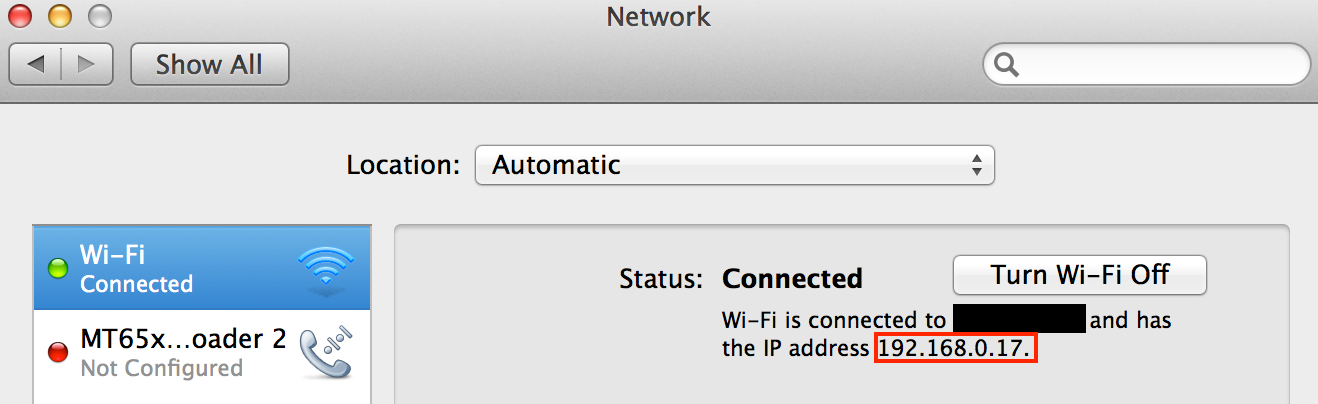This screenshot has width=1318, height=404.
Task: Close the Network window with red button
Action: pyautogui.click(x=20, y=16)
